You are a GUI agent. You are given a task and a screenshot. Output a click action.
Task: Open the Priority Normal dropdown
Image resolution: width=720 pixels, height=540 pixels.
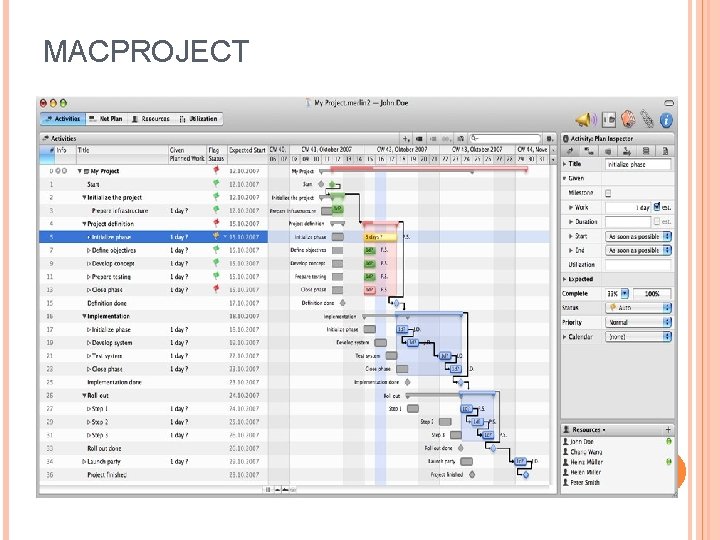(638, 322)
